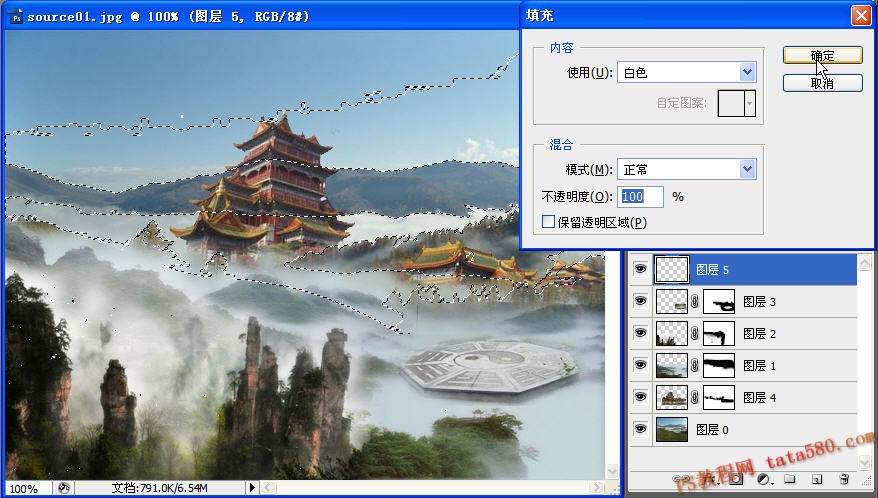
Task: Create a new group with folder icon
Action: pyautogui.click(x=790, y=479)
